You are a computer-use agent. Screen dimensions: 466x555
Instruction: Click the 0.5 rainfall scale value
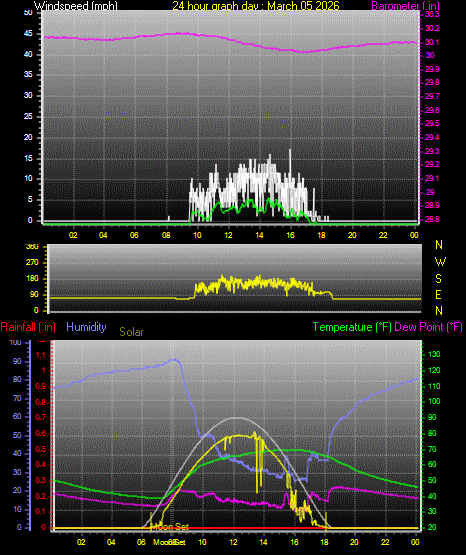pyautogui.click(x=41, y=449)
